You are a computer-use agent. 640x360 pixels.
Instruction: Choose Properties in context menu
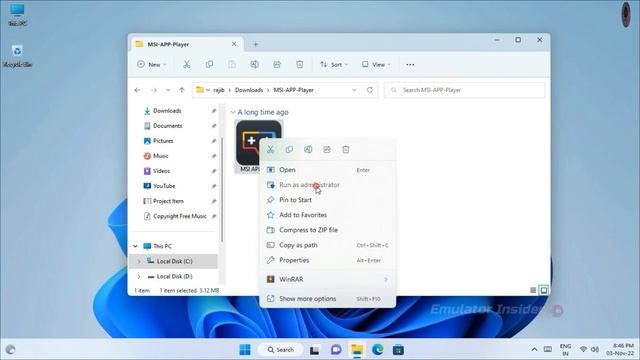327,260
